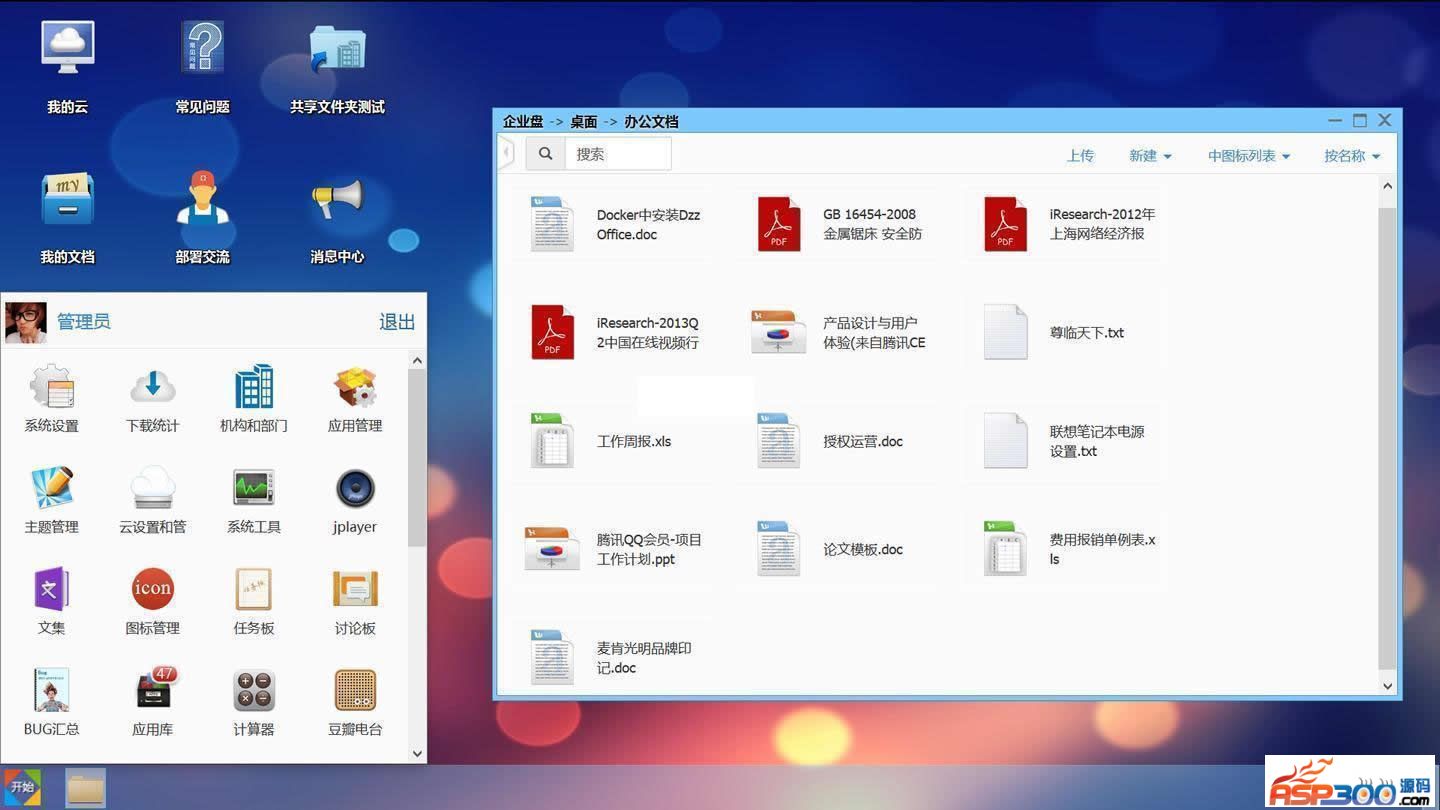1440x810 pixels.
Task: Click the 上传 upload button
Action: [x=1080, y=156]
